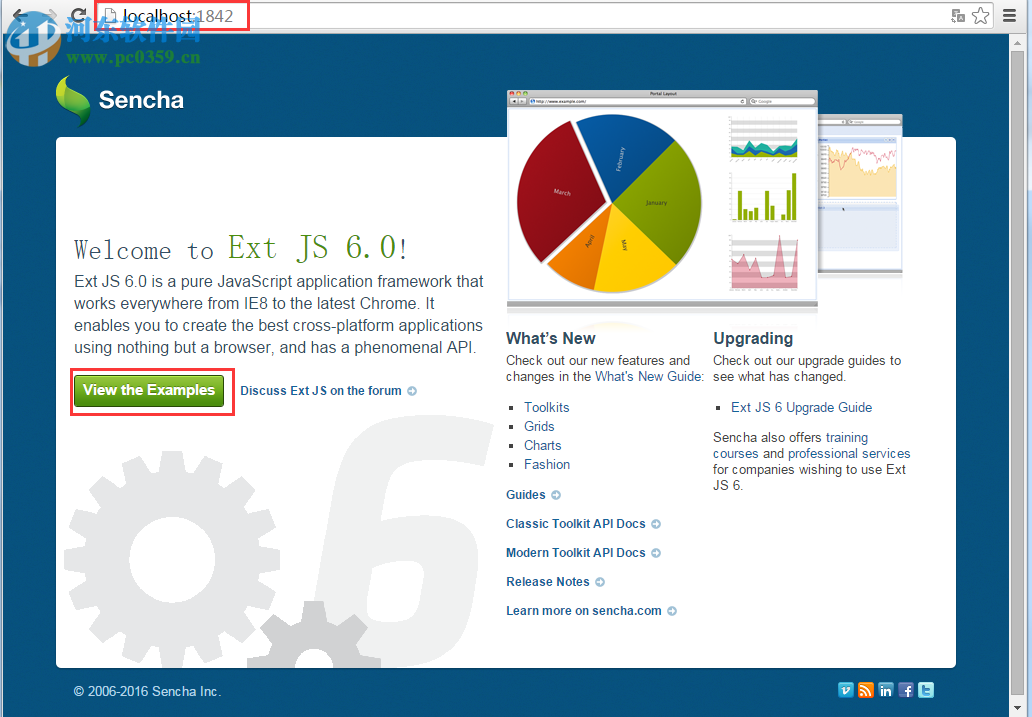Reload the page with the refresh icon
Viewport: 1032px width, 717px height.
[77, 15]
